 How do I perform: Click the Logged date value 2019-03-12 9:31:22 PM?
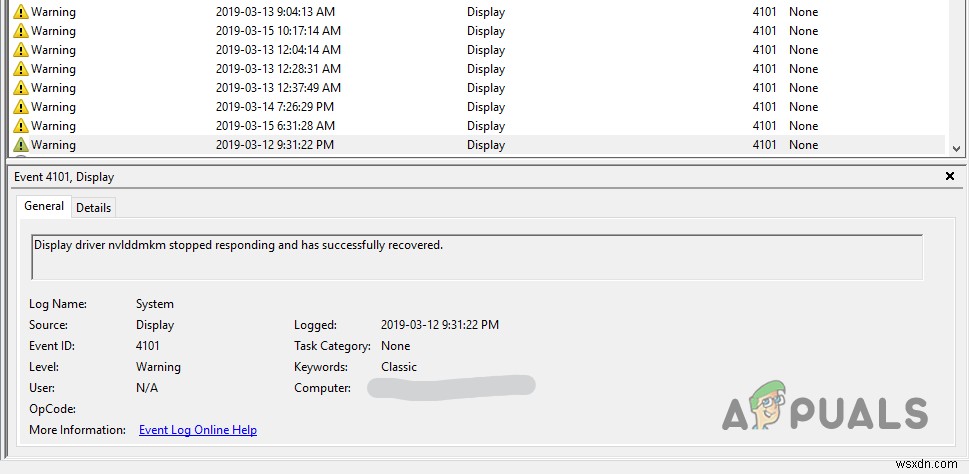(440, 325)
